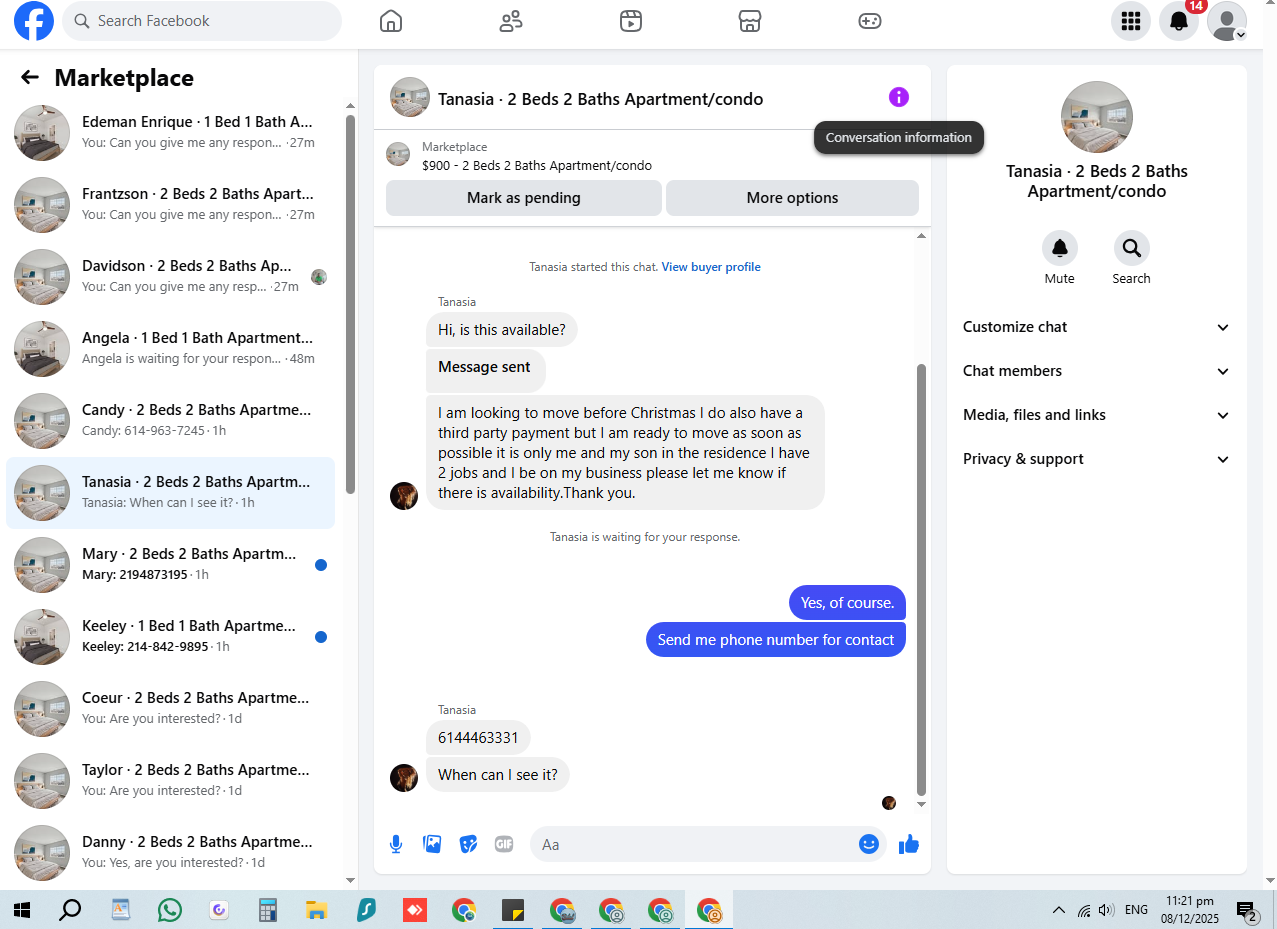
Task: Open the Facebook logo home link
Action: click(33, 21)
